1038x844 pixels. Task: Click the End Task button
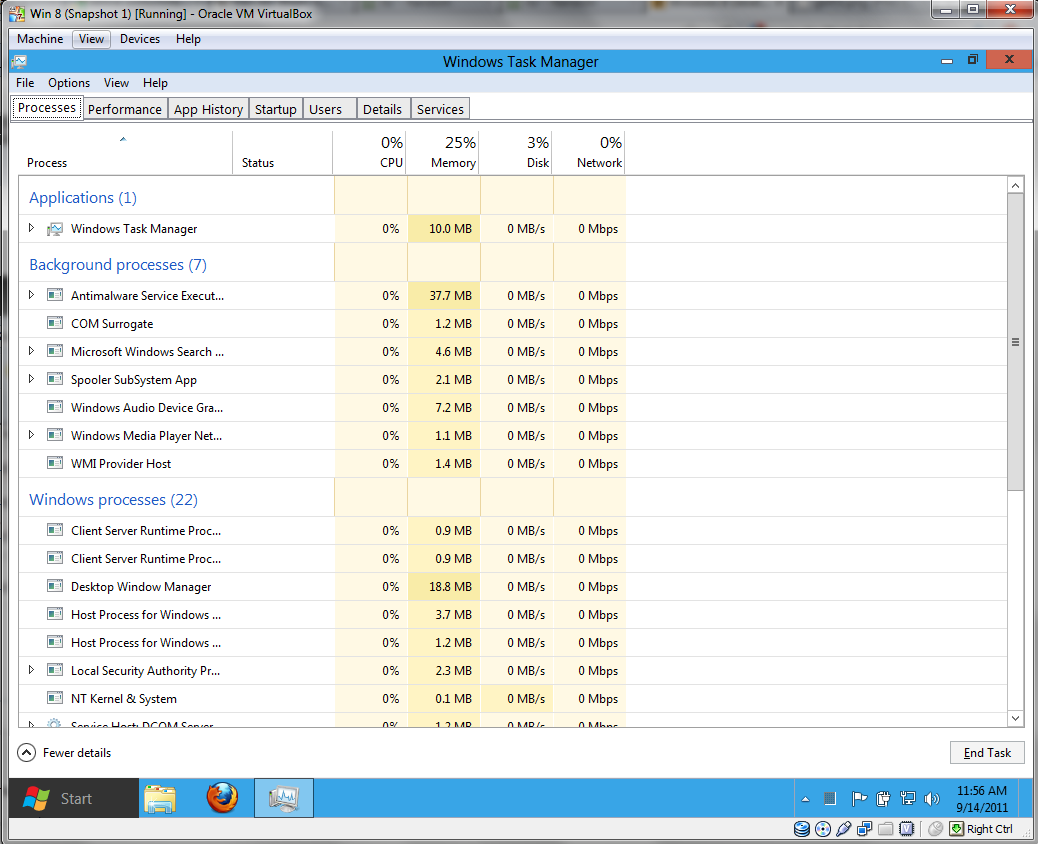tap(987, 753)
